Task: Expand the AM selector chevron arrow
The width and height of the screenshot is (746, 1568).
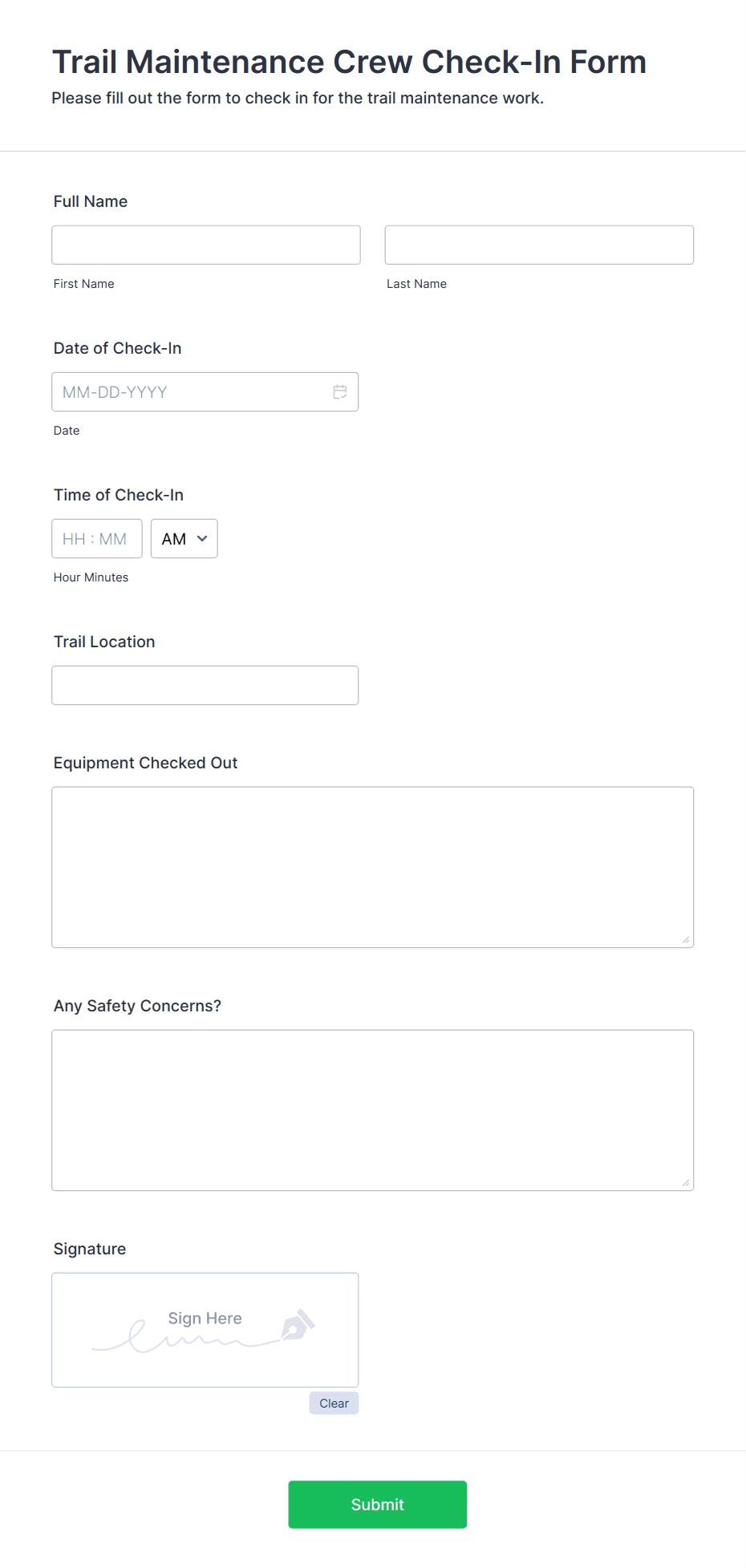Action: coord(202,539)
